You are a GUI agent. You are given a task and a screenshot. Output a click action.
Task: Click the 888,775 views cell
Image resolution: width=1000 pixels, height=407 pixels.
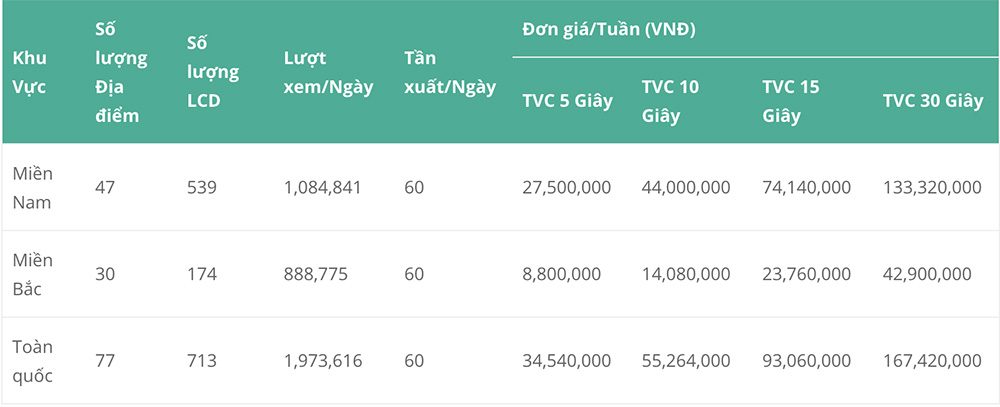315,274
